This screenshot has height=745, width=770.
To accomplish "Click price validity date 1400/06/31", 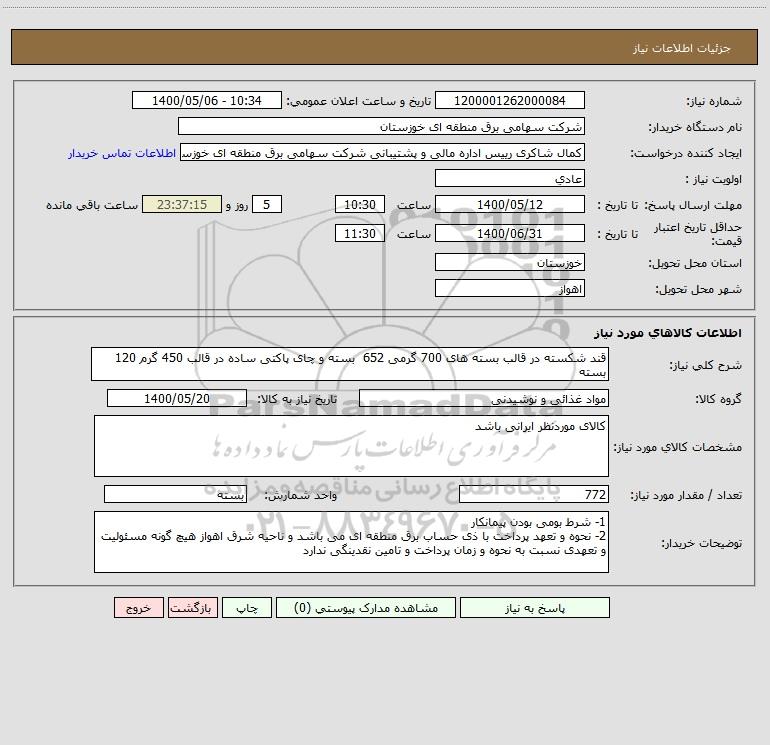I will [x=510, y=233].
